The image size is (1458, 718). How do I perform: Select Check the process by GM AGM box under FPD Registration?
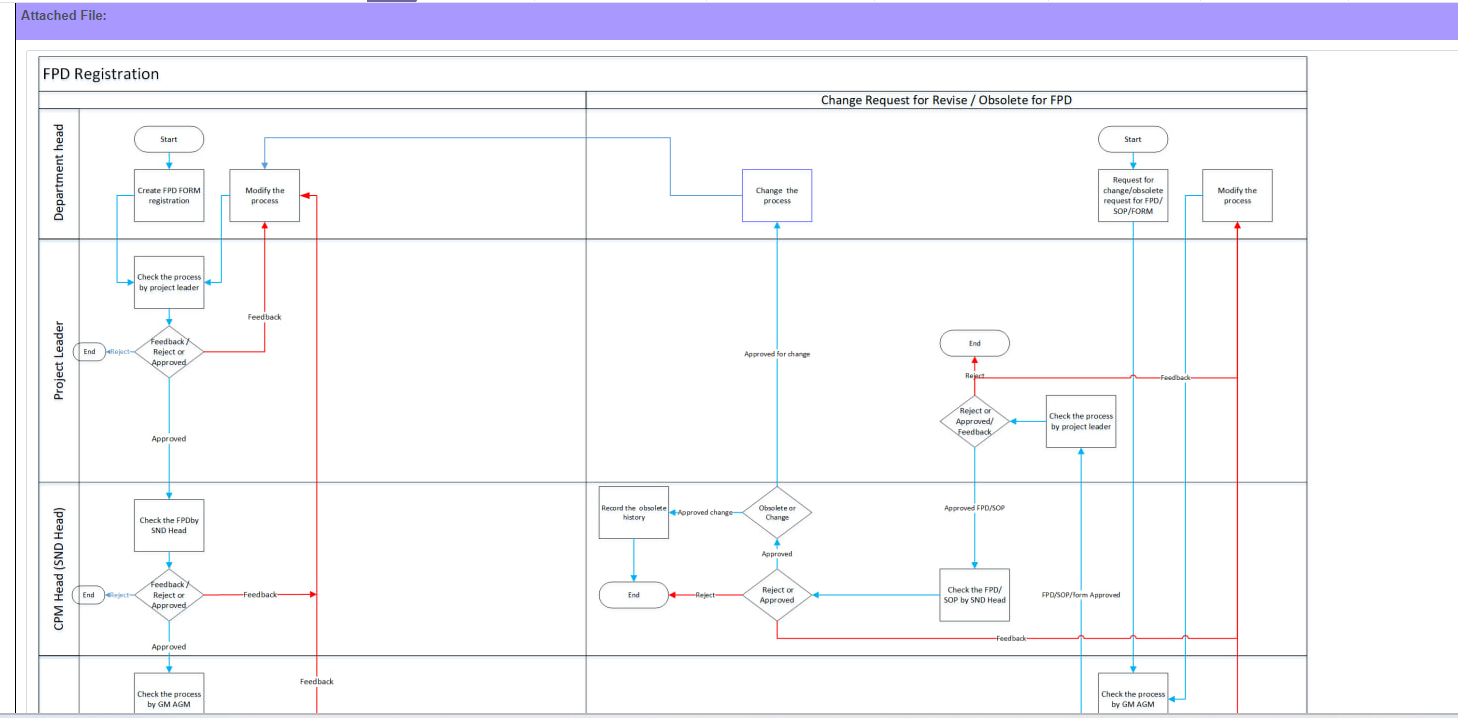point(169,695)
